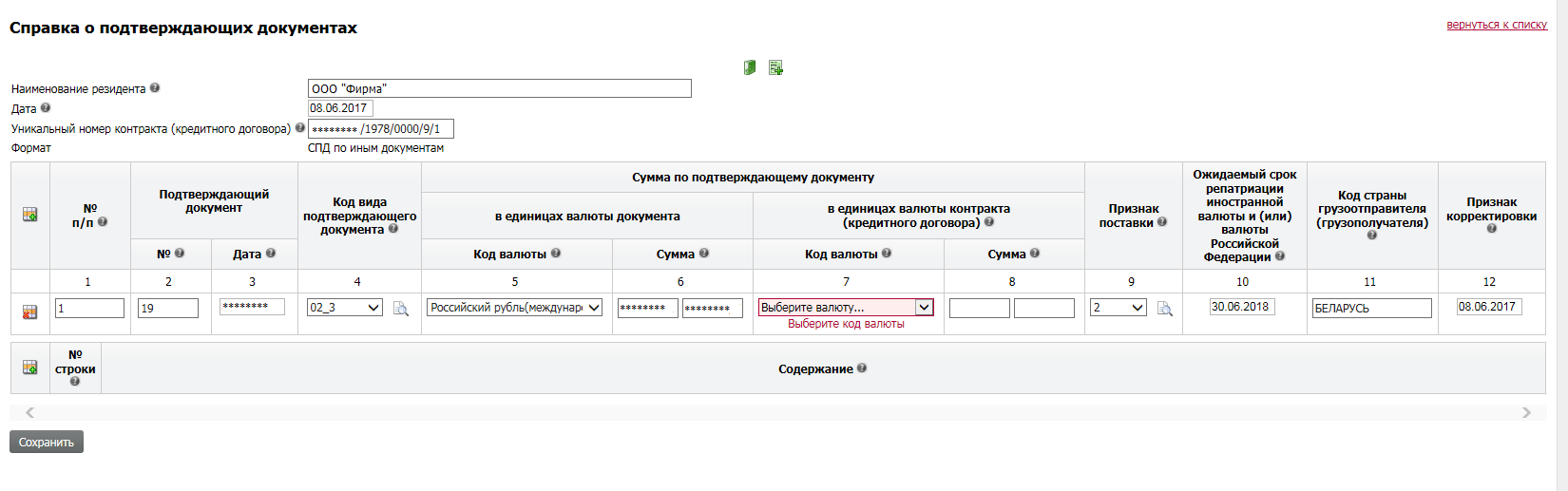The height and width of the screenshot is (491, 1568).
Task: Show help for № п/п column
Action: pyautogui.click(x=103, y=221)
